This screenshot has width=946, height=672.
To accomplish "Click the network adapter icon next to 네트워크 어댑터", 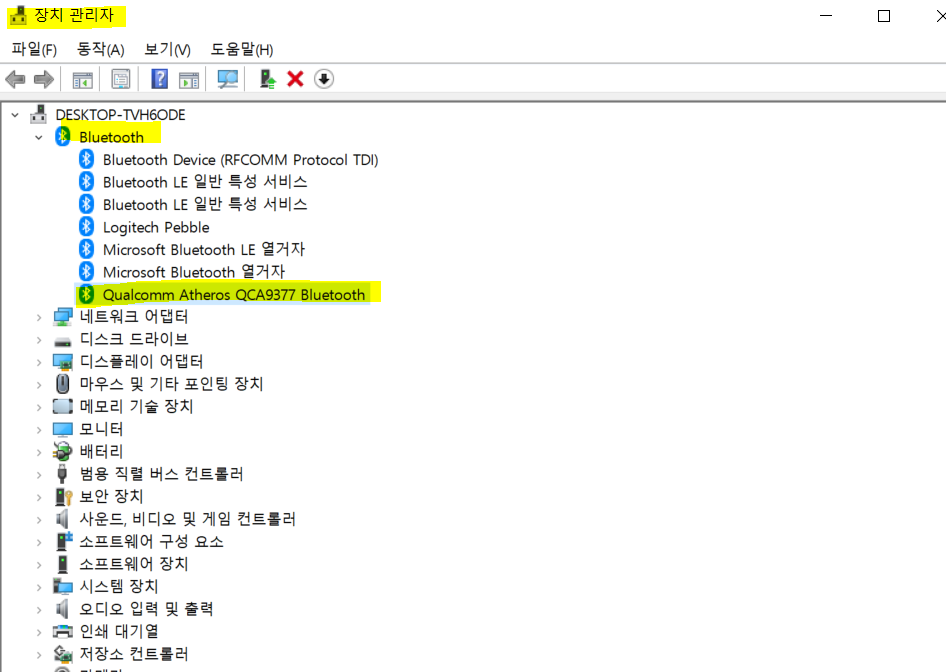I will click(x=63, y=317).
